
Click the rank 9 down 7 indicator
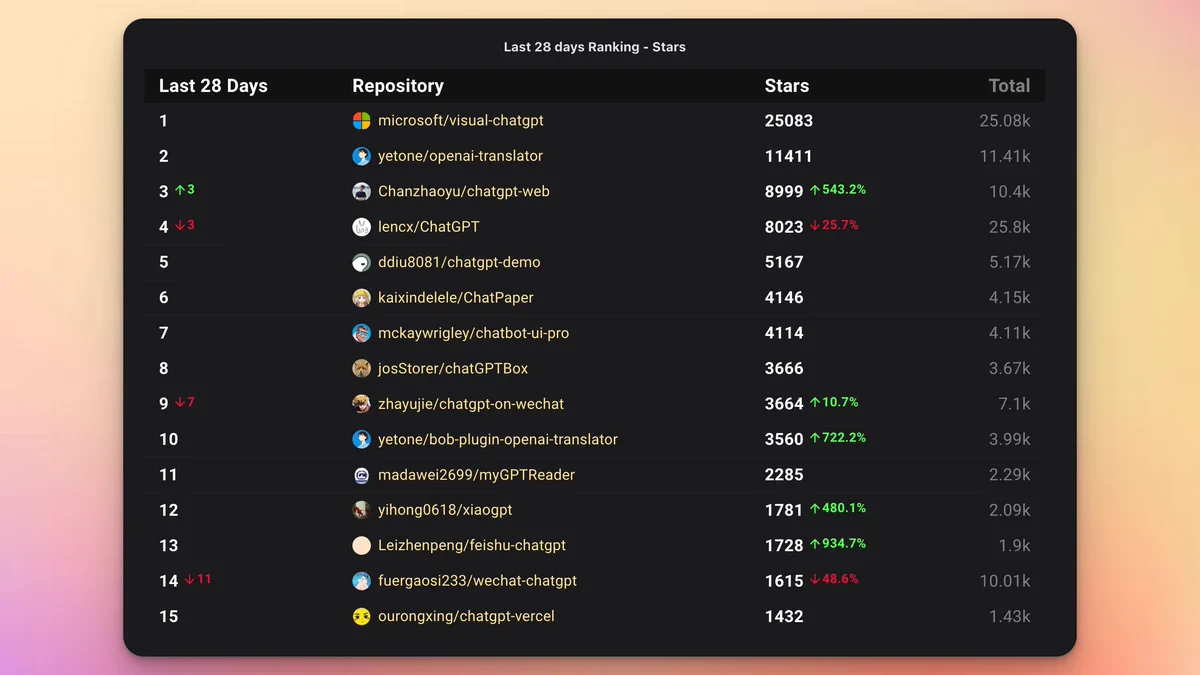pyautogui.click(x=185, y=402)
